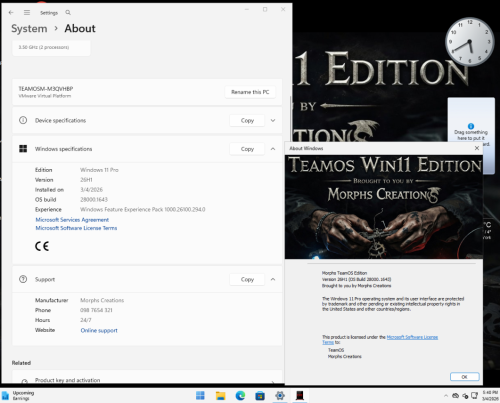The width and height of the screenshot is (500, 403).
Task: Open the Windows Start button
Action: pos(200,396)
